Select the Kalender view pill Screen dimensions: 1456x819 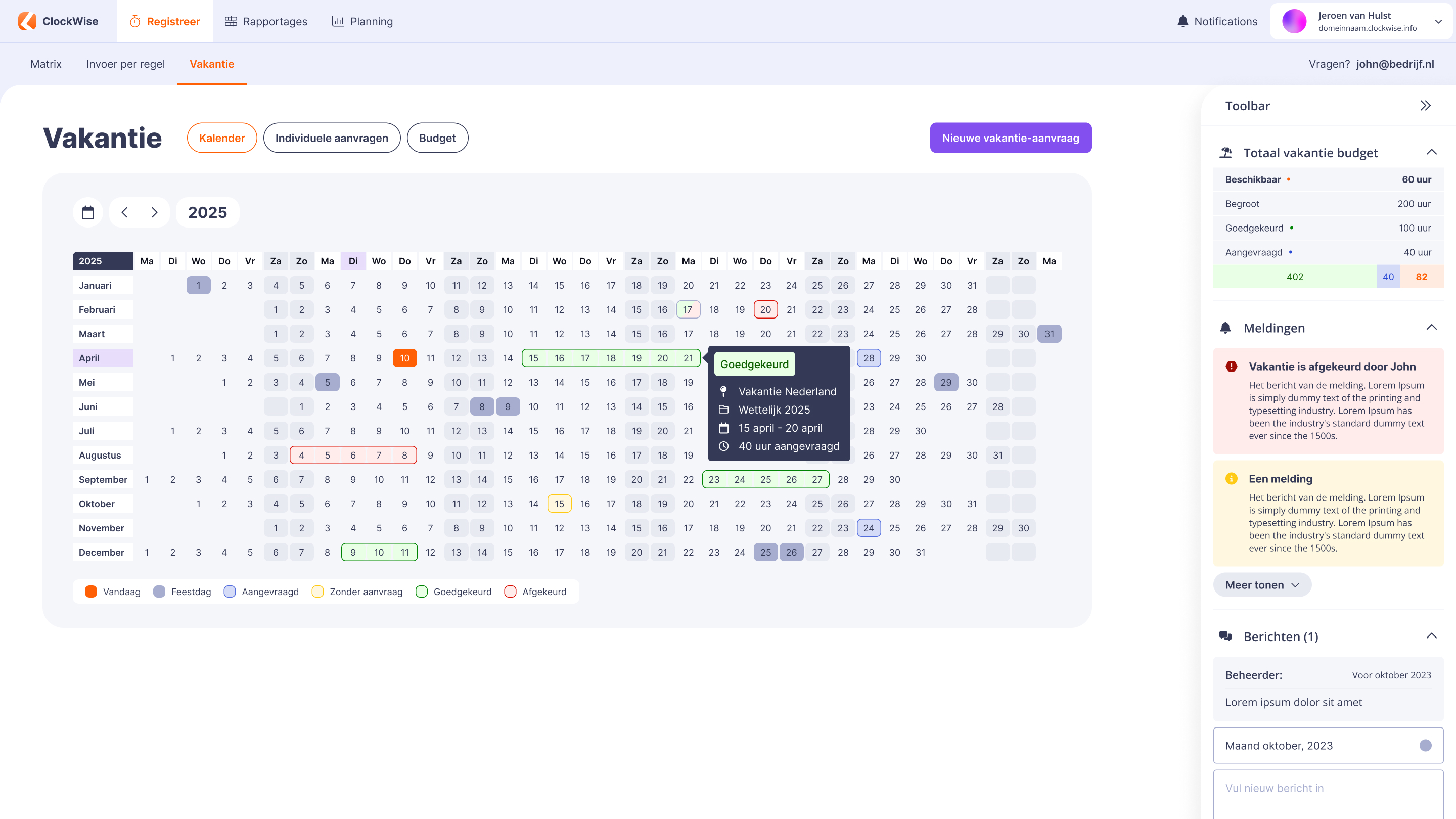[221, 138]
